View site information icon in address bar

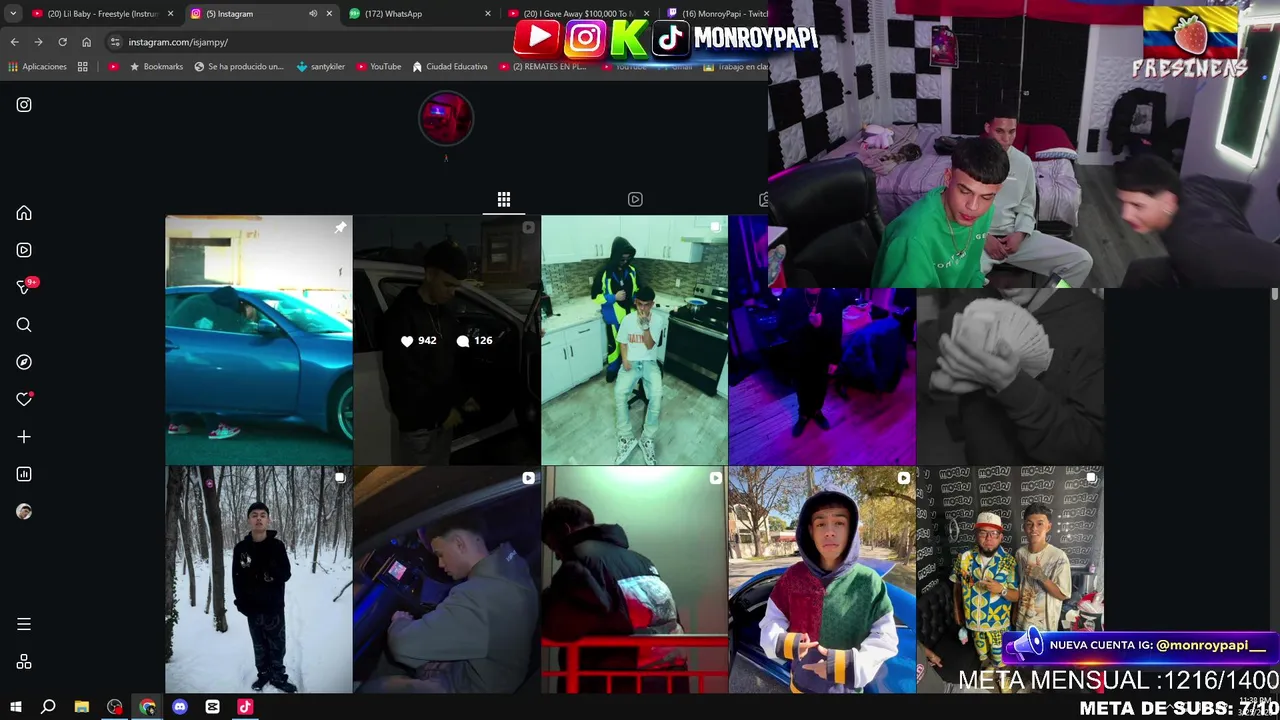(115, 42)
